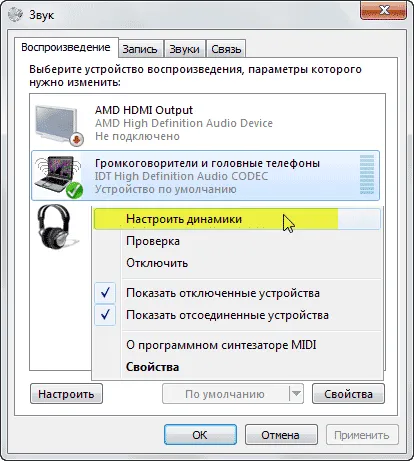Select the 'Воспроизведение' tab
This screenshot has height=461, width=414.
tap(66, 47)
